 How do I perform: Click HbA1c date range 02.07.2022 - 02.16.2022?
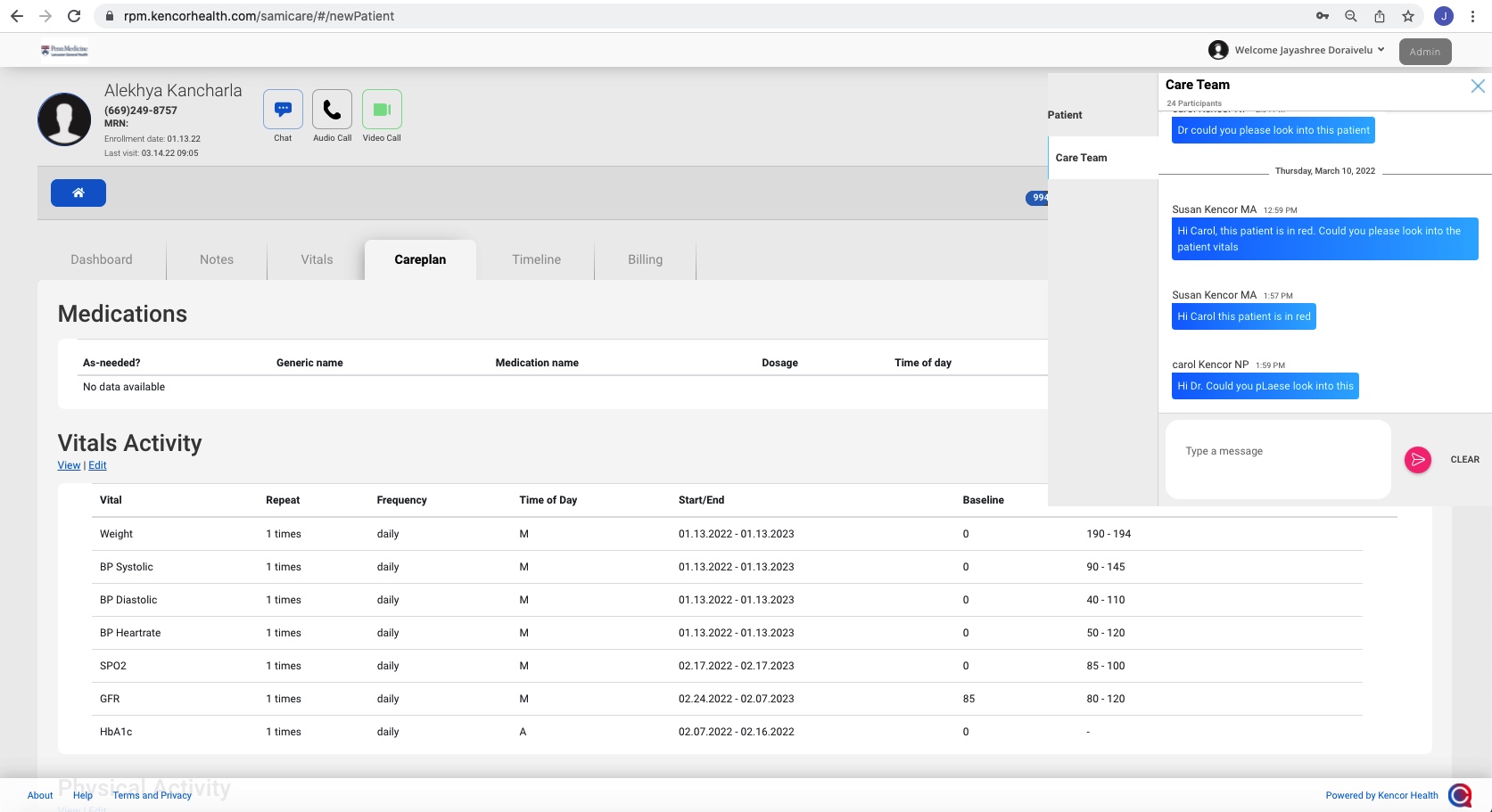pos(736,732)
